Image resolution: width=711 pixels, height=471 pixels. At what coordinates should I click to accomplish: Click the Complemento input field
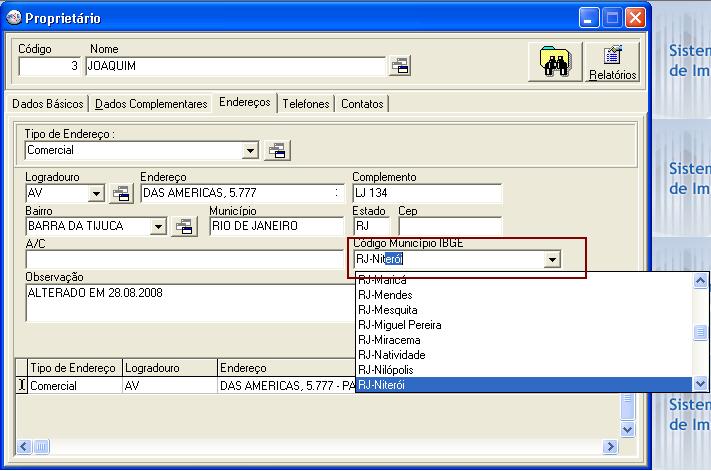tap(426, 193)
